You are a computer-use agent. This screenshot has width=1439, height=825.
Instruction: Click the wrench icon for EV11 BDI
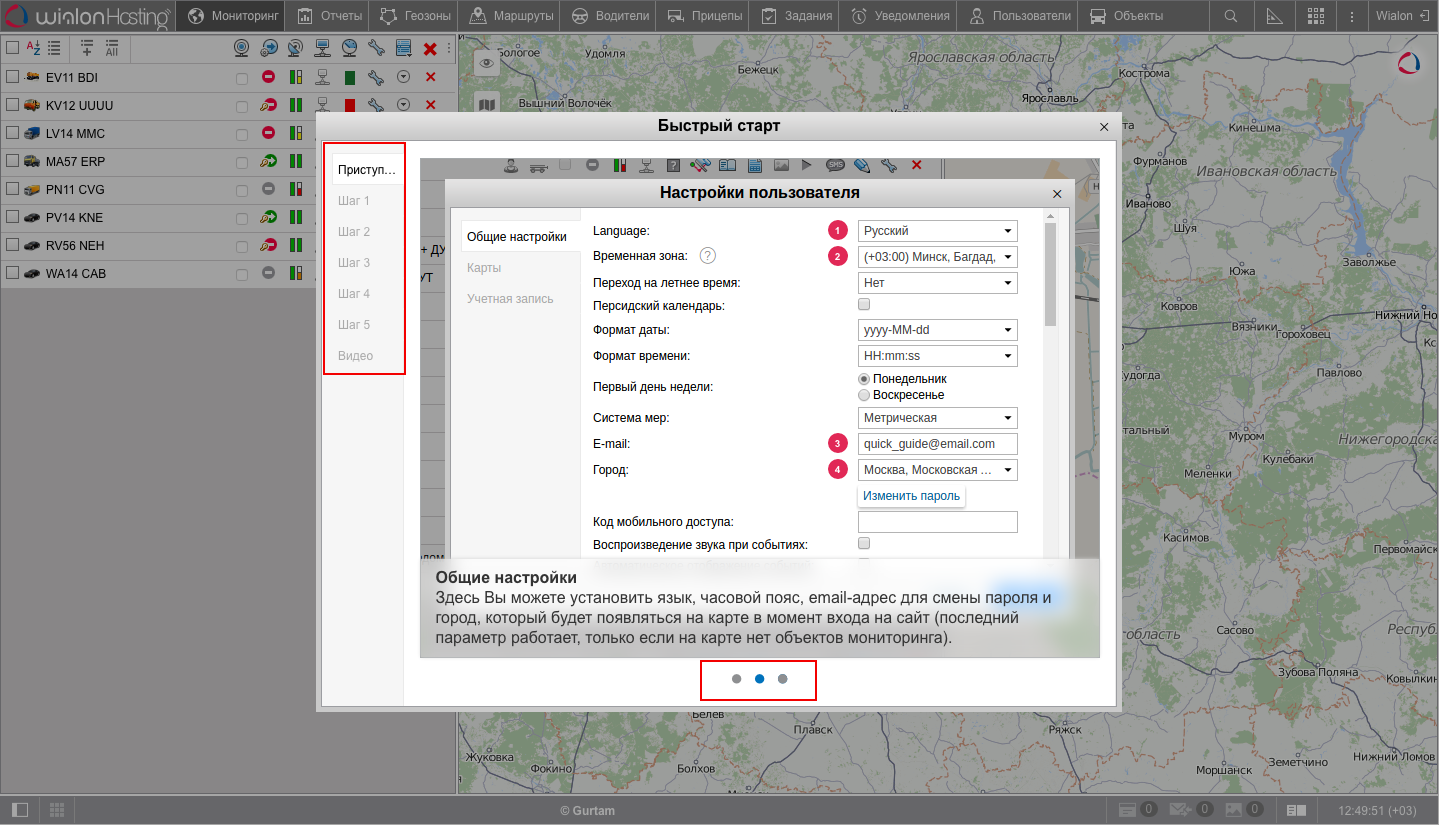point(376,77)
